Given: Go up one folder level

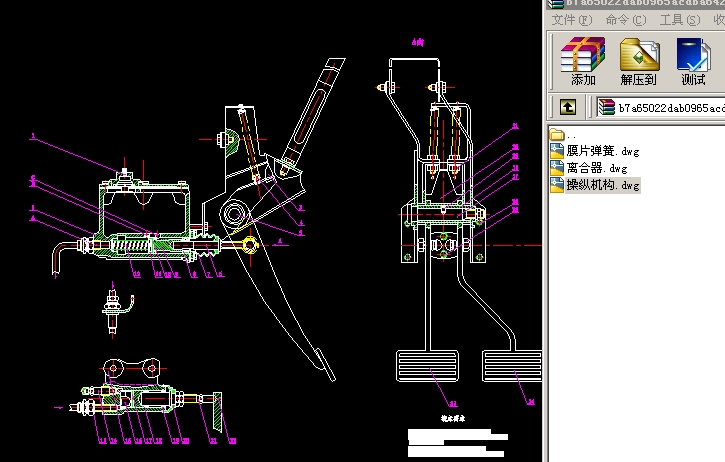Looking at the screenshot, I should 567,107.
